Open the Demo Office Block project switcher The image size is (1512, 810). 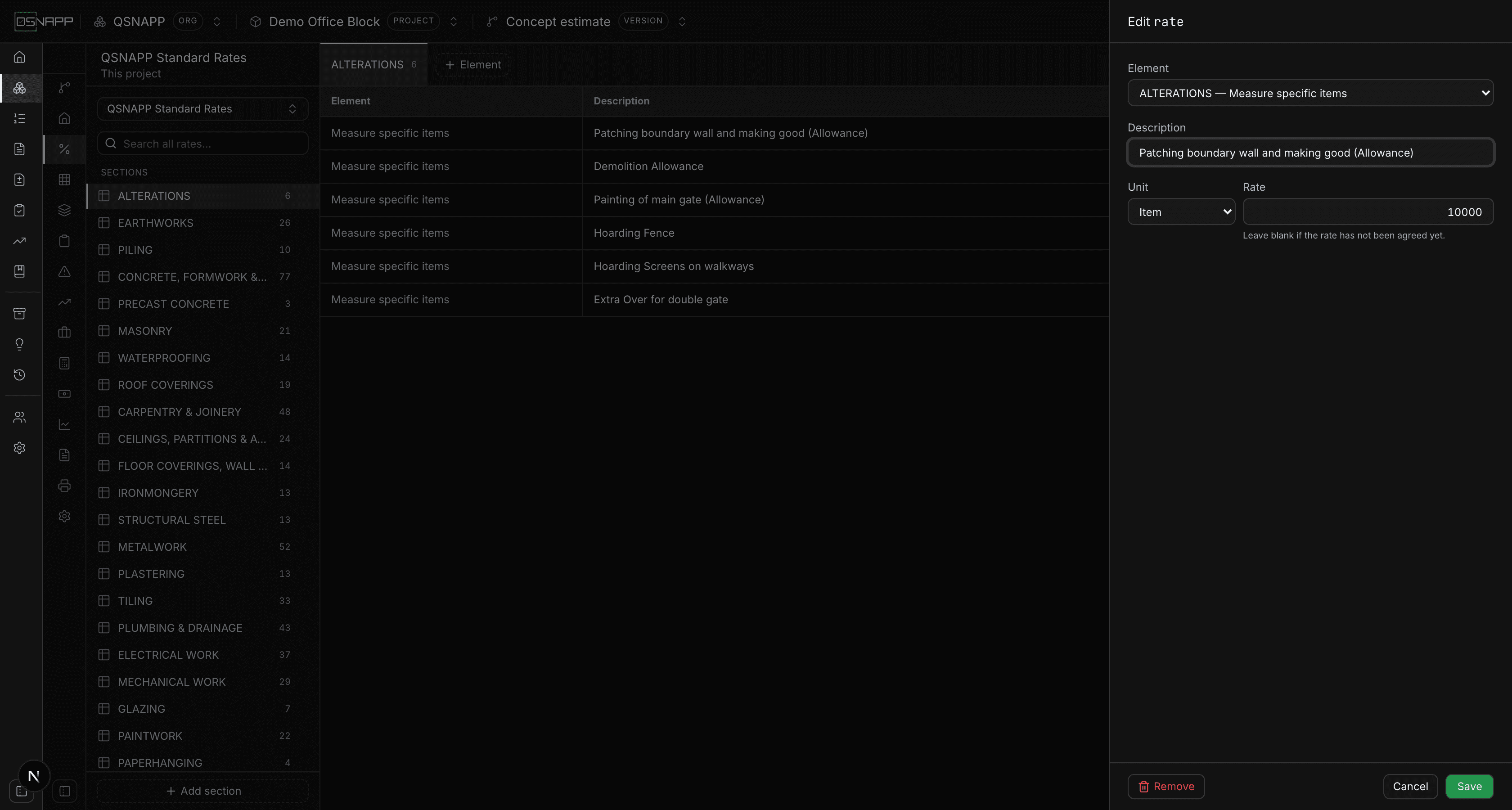[x=453, y=21]
